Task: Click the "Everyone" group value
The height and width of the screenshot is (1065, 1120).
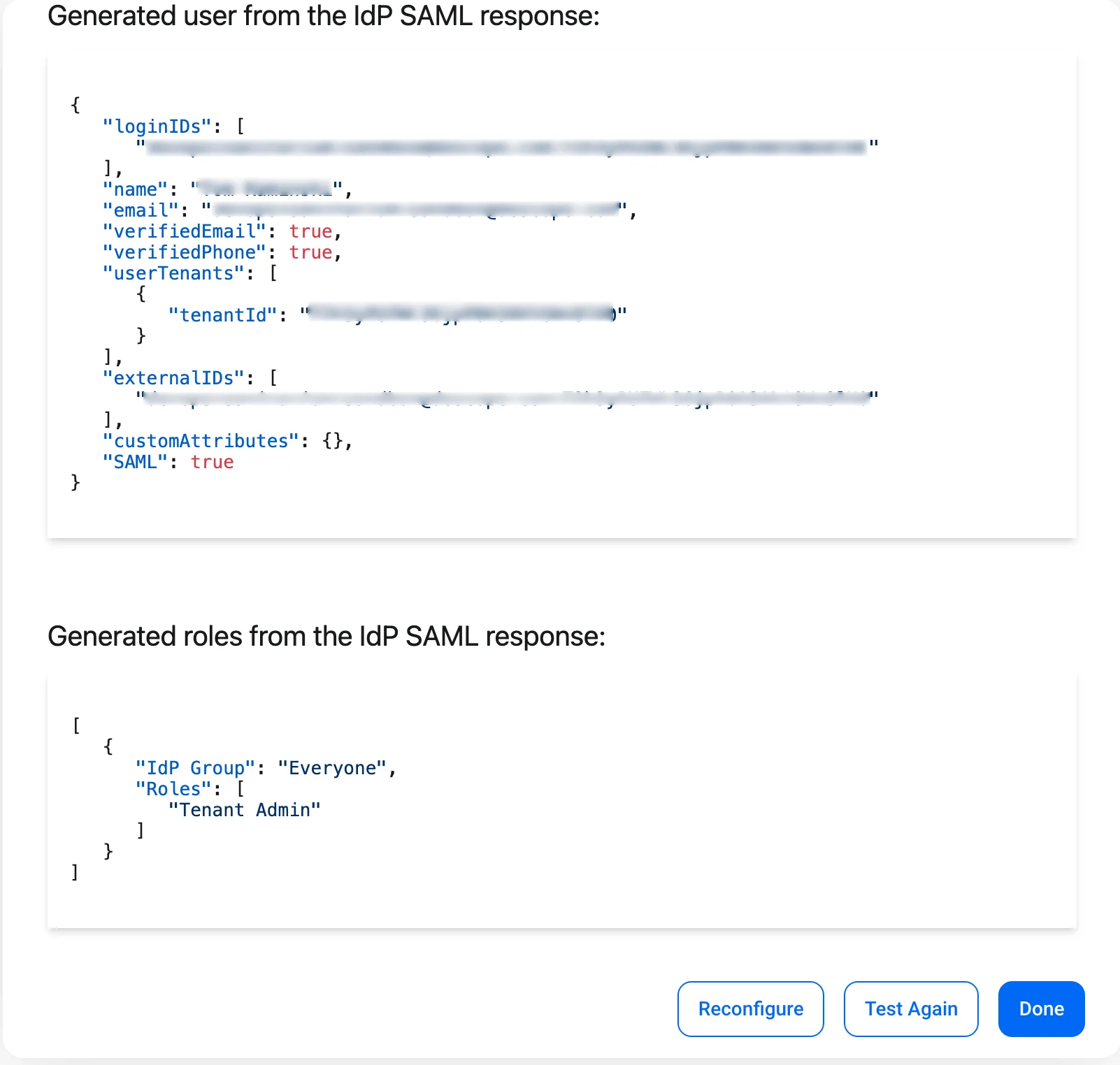Action: pos(333,768)
